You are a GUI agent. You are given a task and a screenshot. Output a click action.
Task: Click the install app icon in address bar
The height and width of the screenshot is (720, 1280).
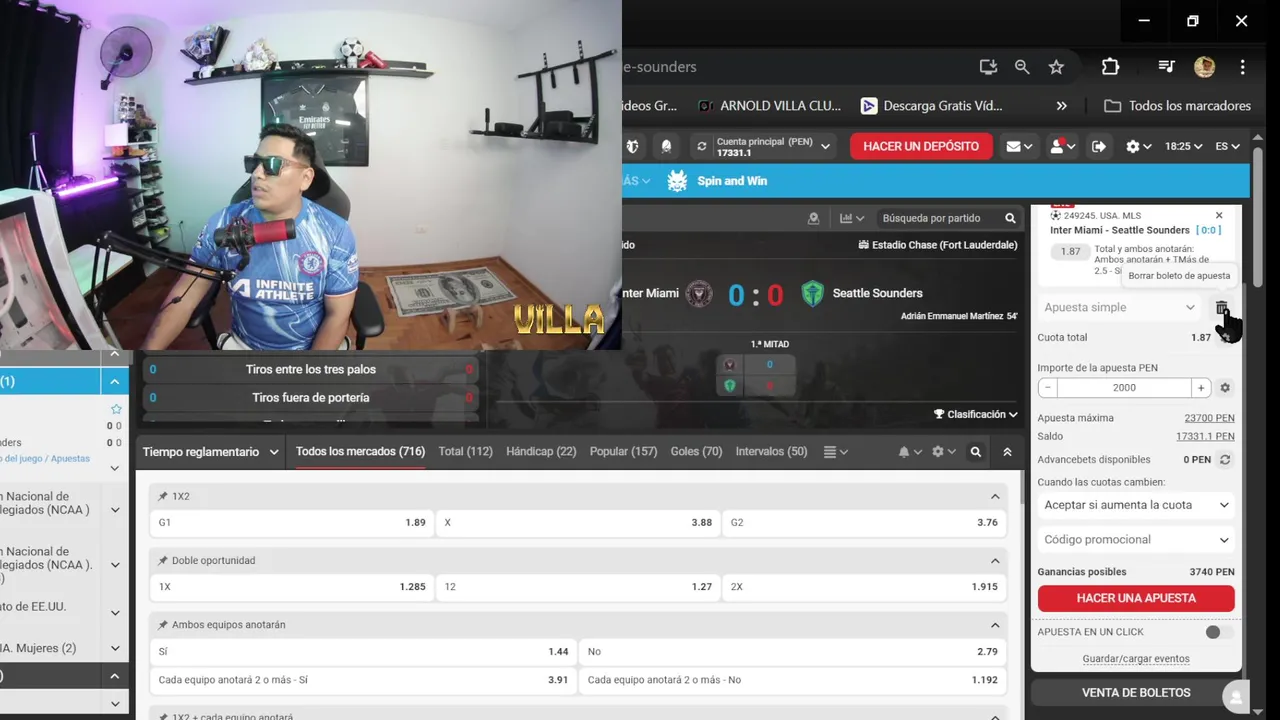pos(988,67)
